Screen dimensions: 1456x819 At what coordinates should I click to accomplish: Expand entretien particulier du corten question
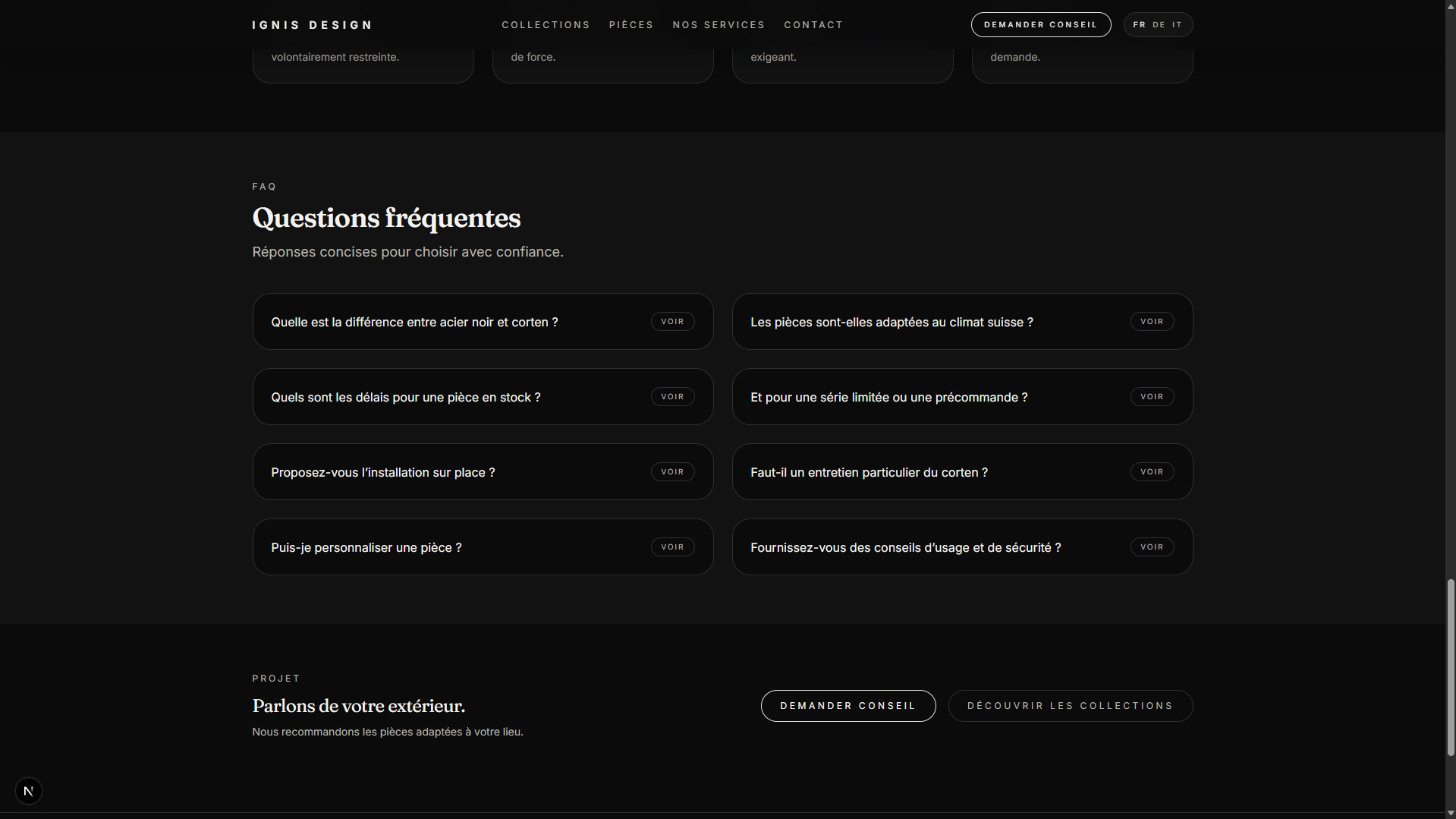(1151, 472)
